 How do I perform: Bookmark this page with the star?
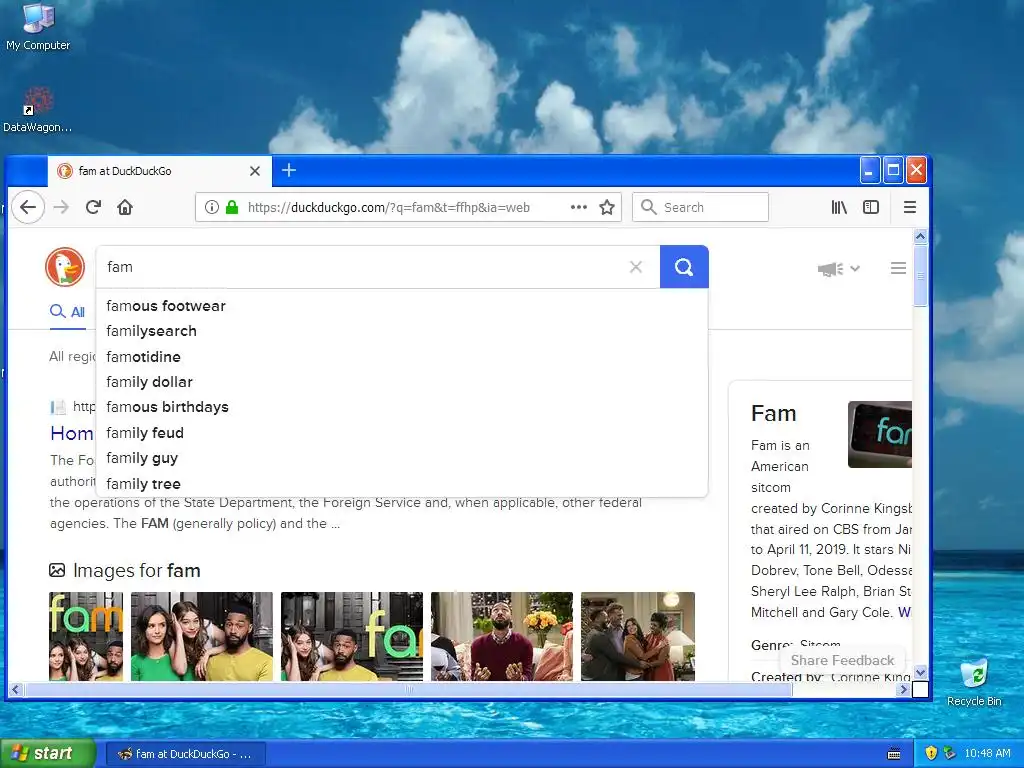(x=607, y=208)
